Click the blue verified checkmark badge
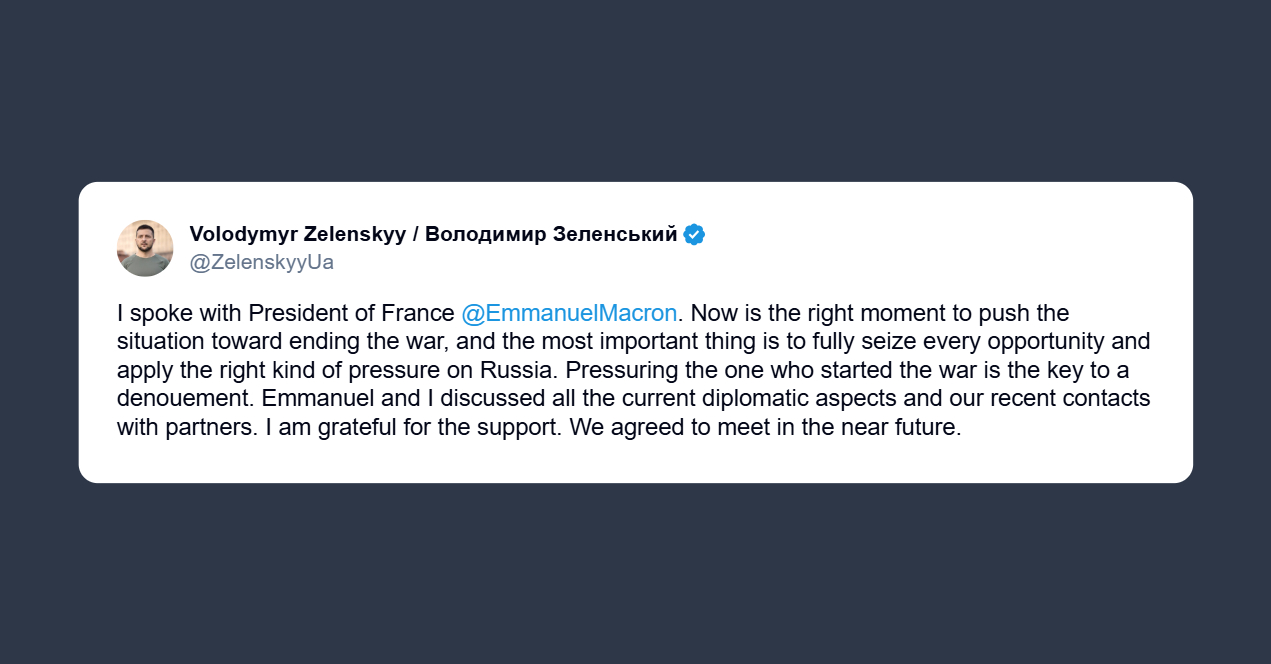The height and width of the screenshot is (664, 1271). click(x=694, y=235)
